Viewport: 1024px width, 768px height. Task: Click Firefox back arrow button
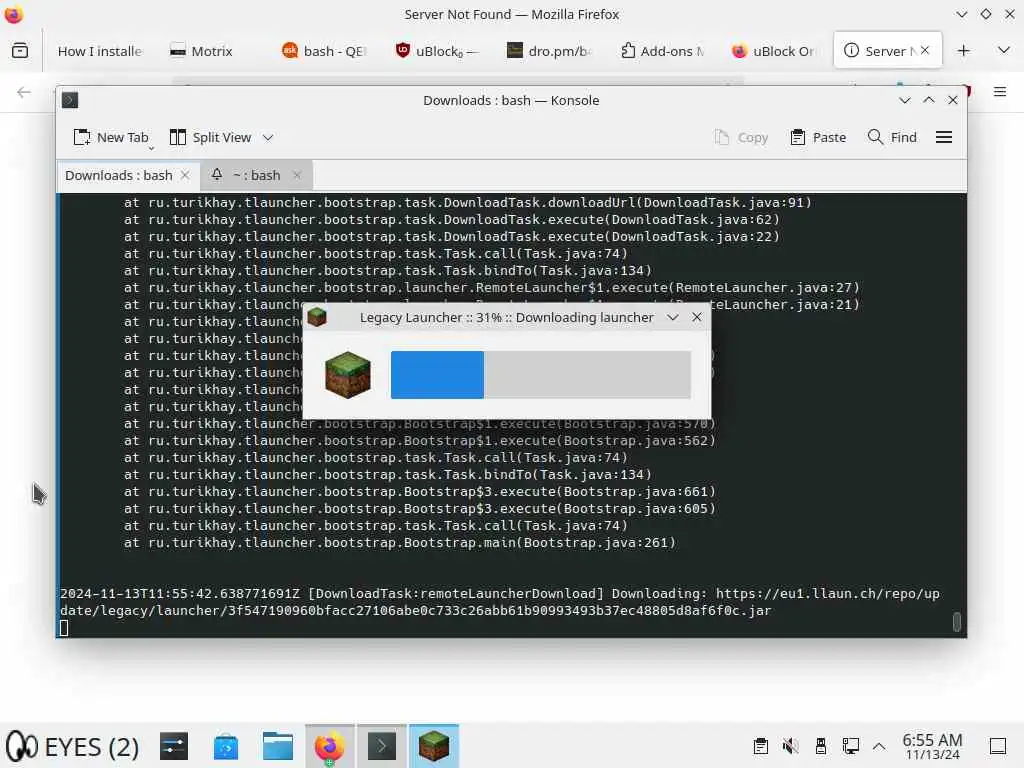point(24,92)
